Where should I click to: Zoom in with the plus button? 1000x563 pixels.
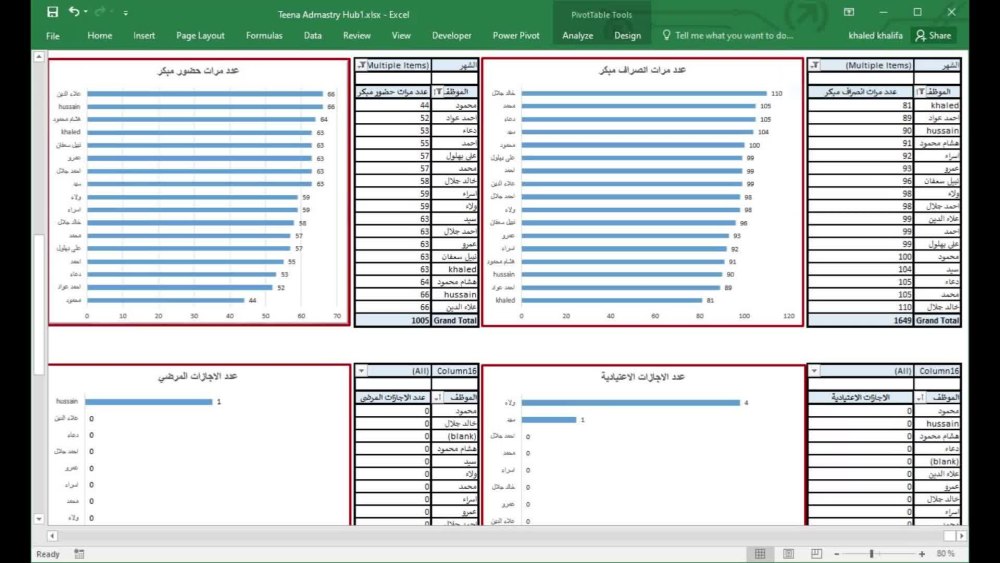coord(922,554)
